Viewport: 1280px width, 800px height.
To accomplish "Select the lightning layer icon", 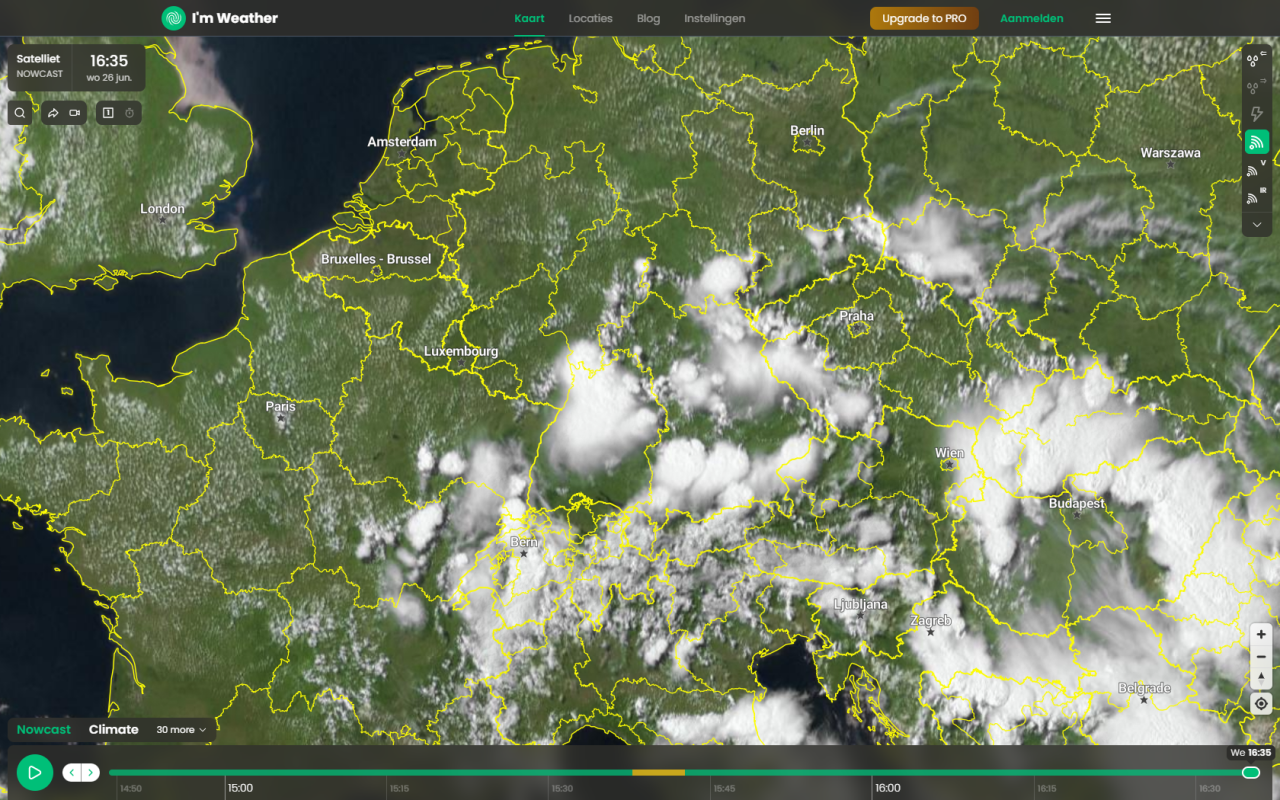I will point(1257,115).
